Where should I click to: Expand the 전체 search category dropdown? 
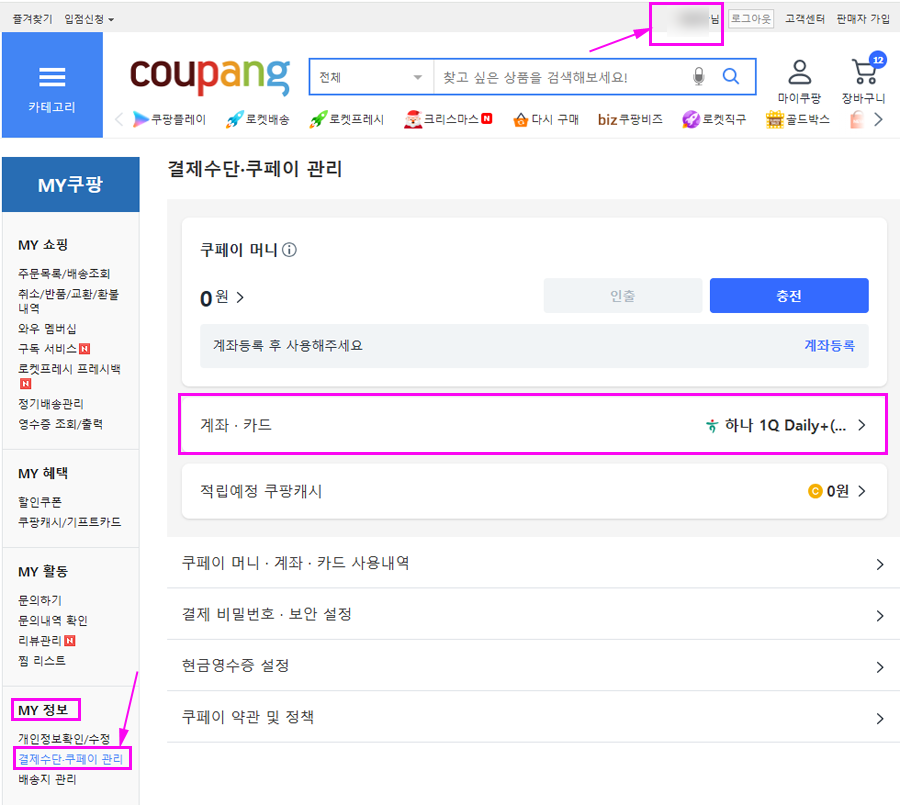coord(371,77)
